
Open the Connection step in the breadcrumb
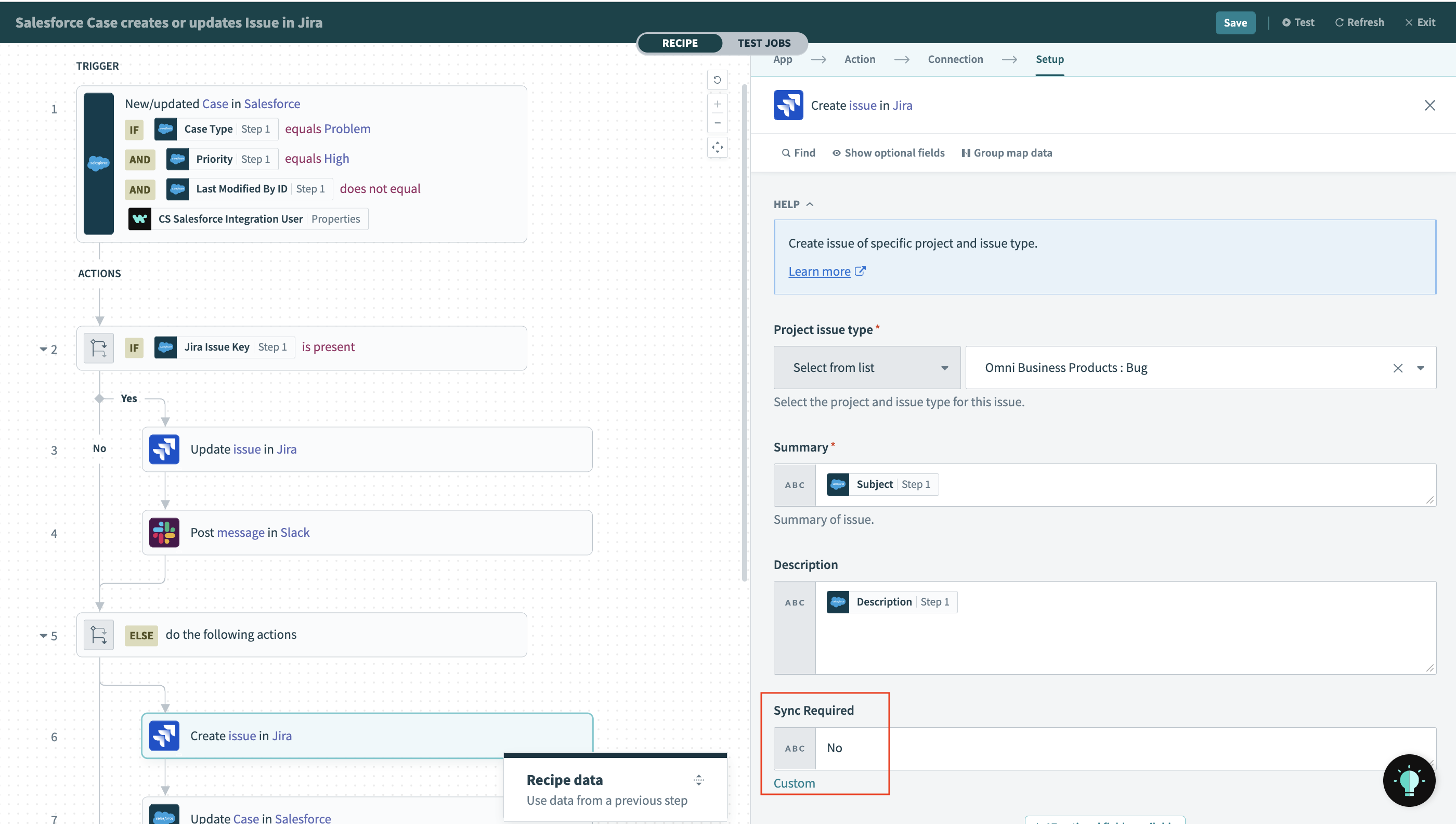(955, 59)
